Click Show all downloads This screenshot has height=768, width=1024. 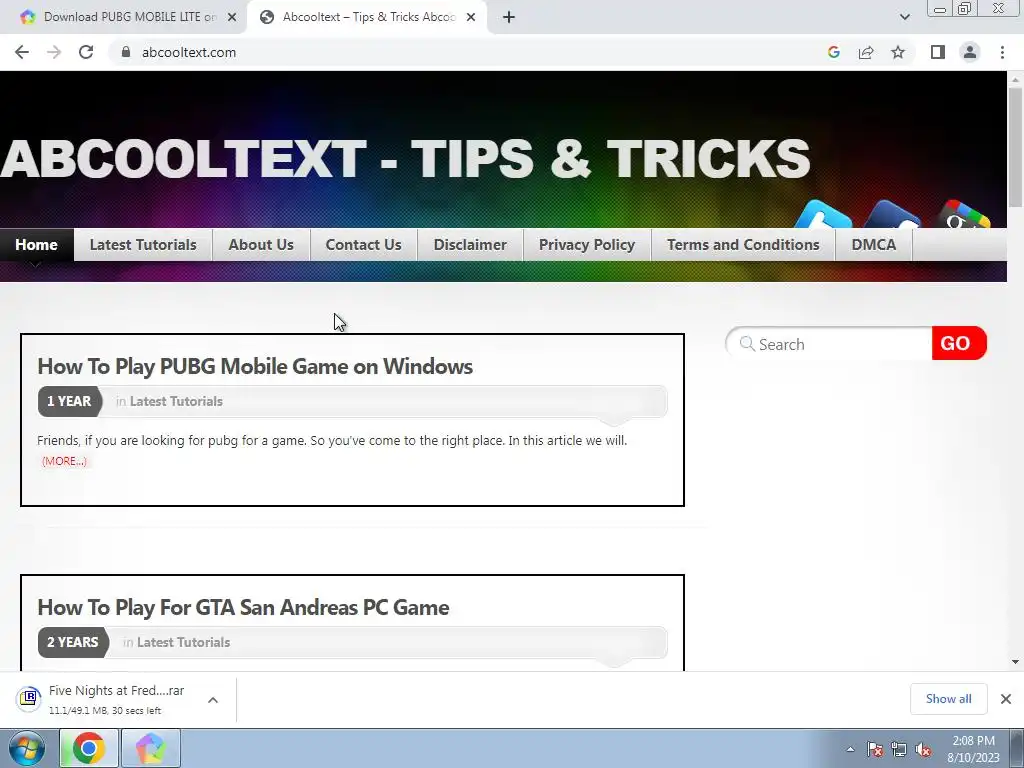pyautogui.click(x=948, y=699)
